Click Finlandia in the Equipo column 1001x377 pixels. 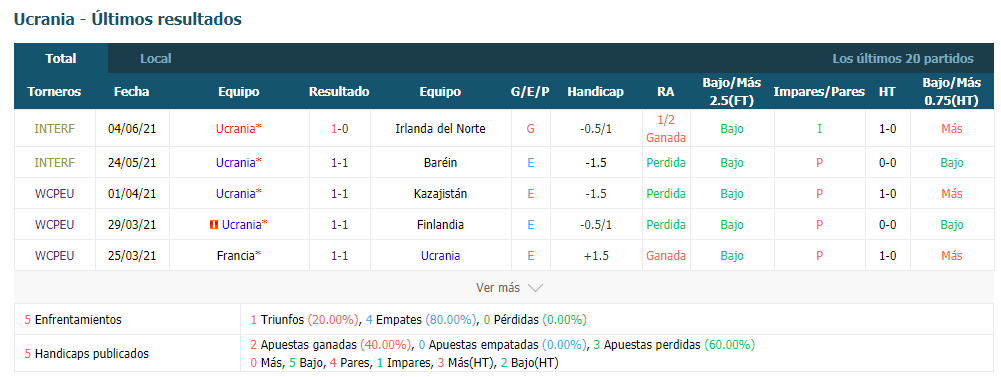point(440,225)
